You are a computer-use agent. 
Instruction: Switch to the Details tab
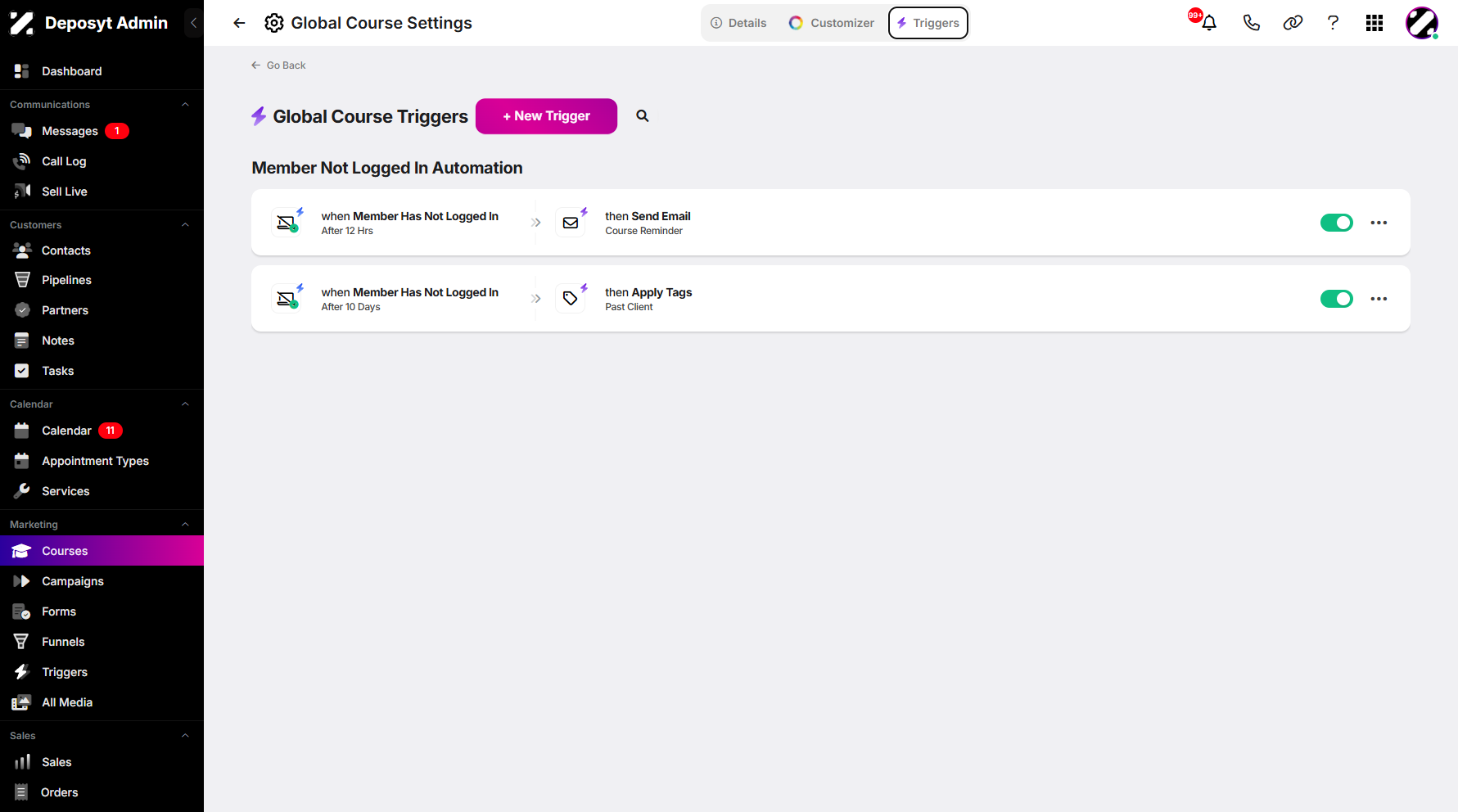[x=738, y=23]
